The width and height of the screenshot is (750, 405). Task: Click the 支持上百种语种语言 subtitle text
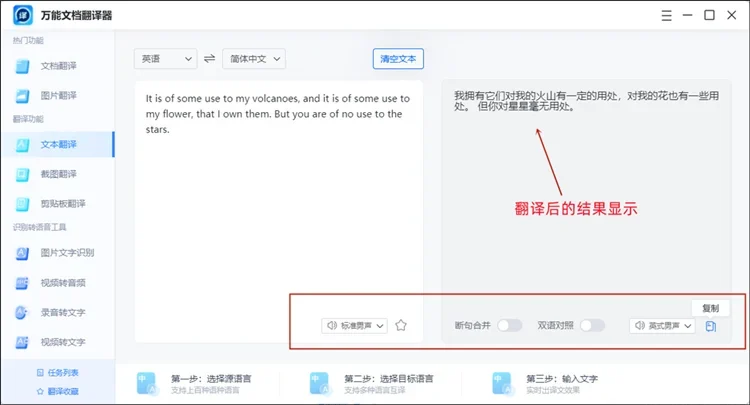click(x=205, y=390)
